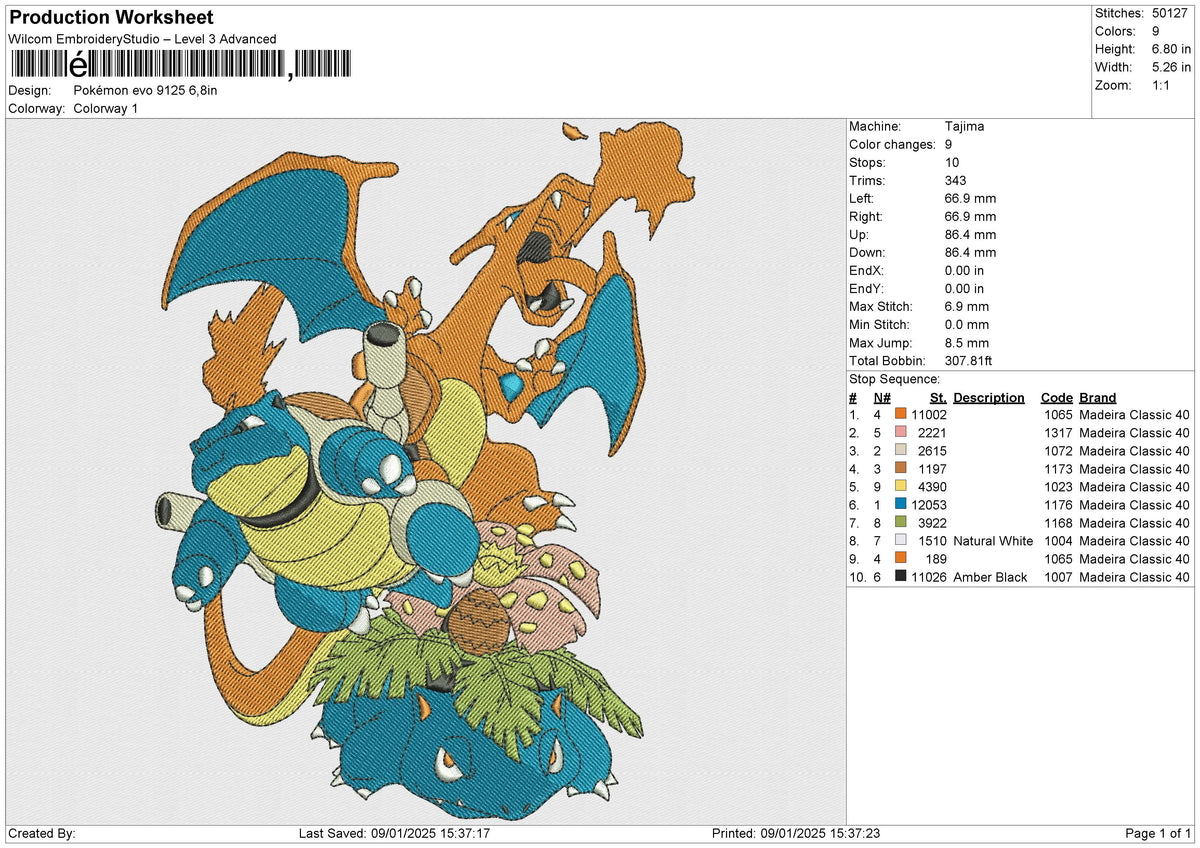Click the Amber Black description text
The image size is (1200, 848).
(990, 577)
